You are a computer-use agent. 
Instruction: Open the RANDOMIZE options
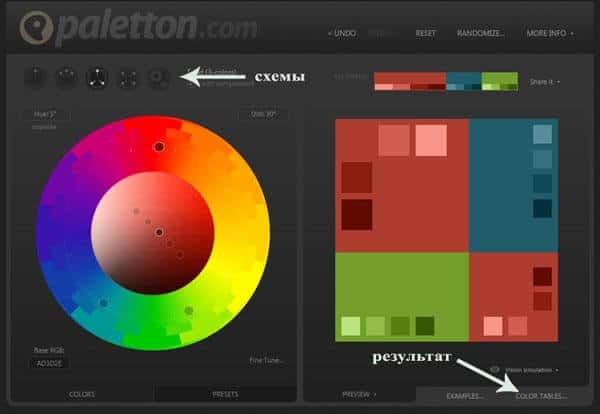(481, 33)
